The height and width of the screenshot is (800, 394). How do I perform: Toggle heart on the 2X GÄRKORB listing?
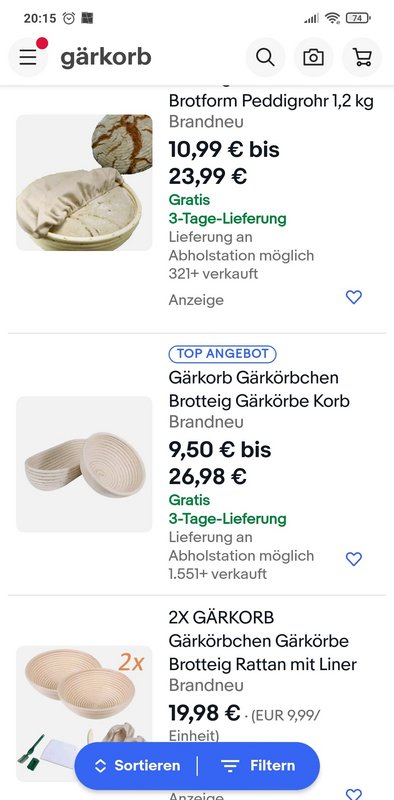pos(354,794)
